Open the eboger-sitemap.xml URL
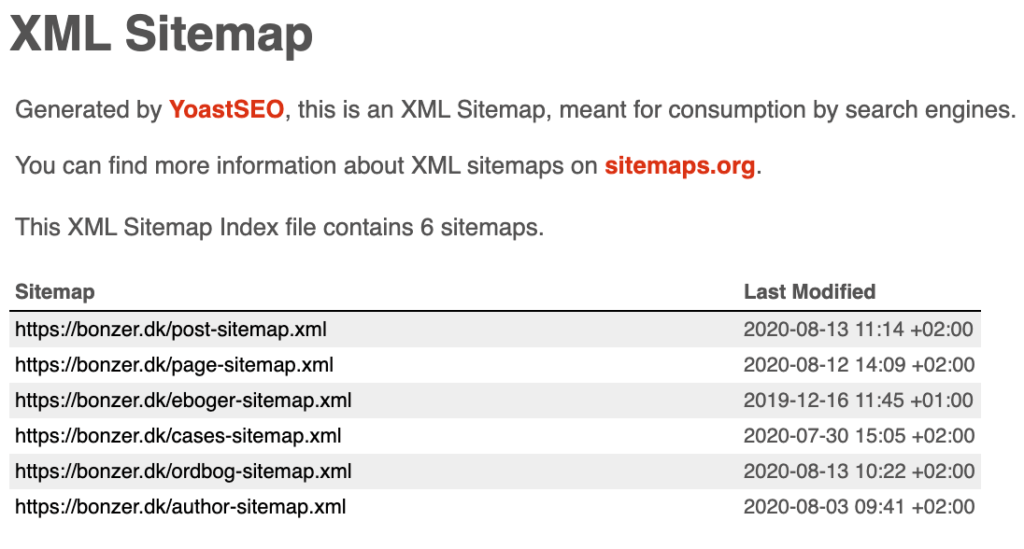Image resolution: width=1024 pixels, height=549 pixels. point(184,400)
